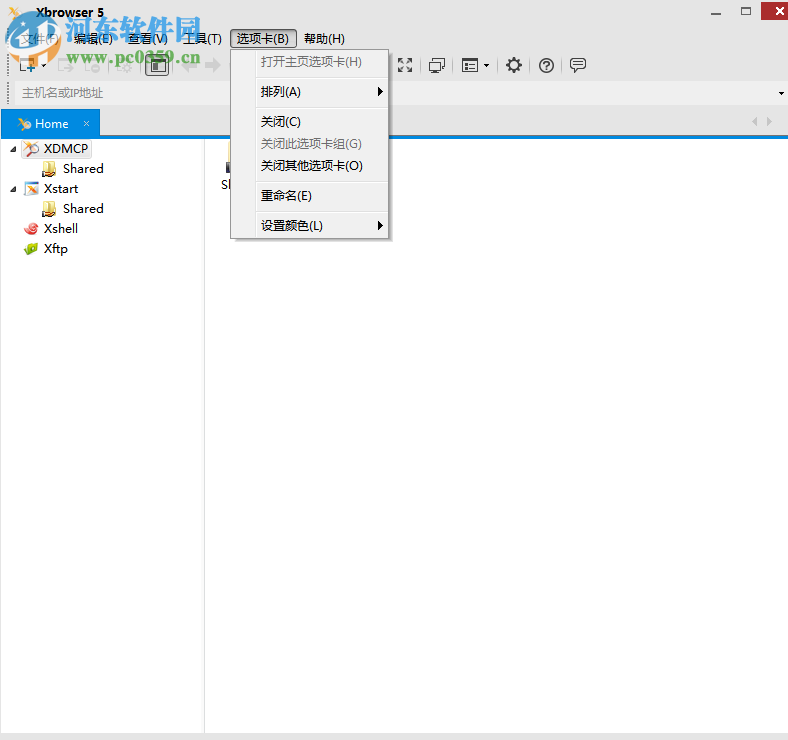The image size is (788, 740).
Task: Open the new session dropdown arrow
Action: click(x=44, y=66)
